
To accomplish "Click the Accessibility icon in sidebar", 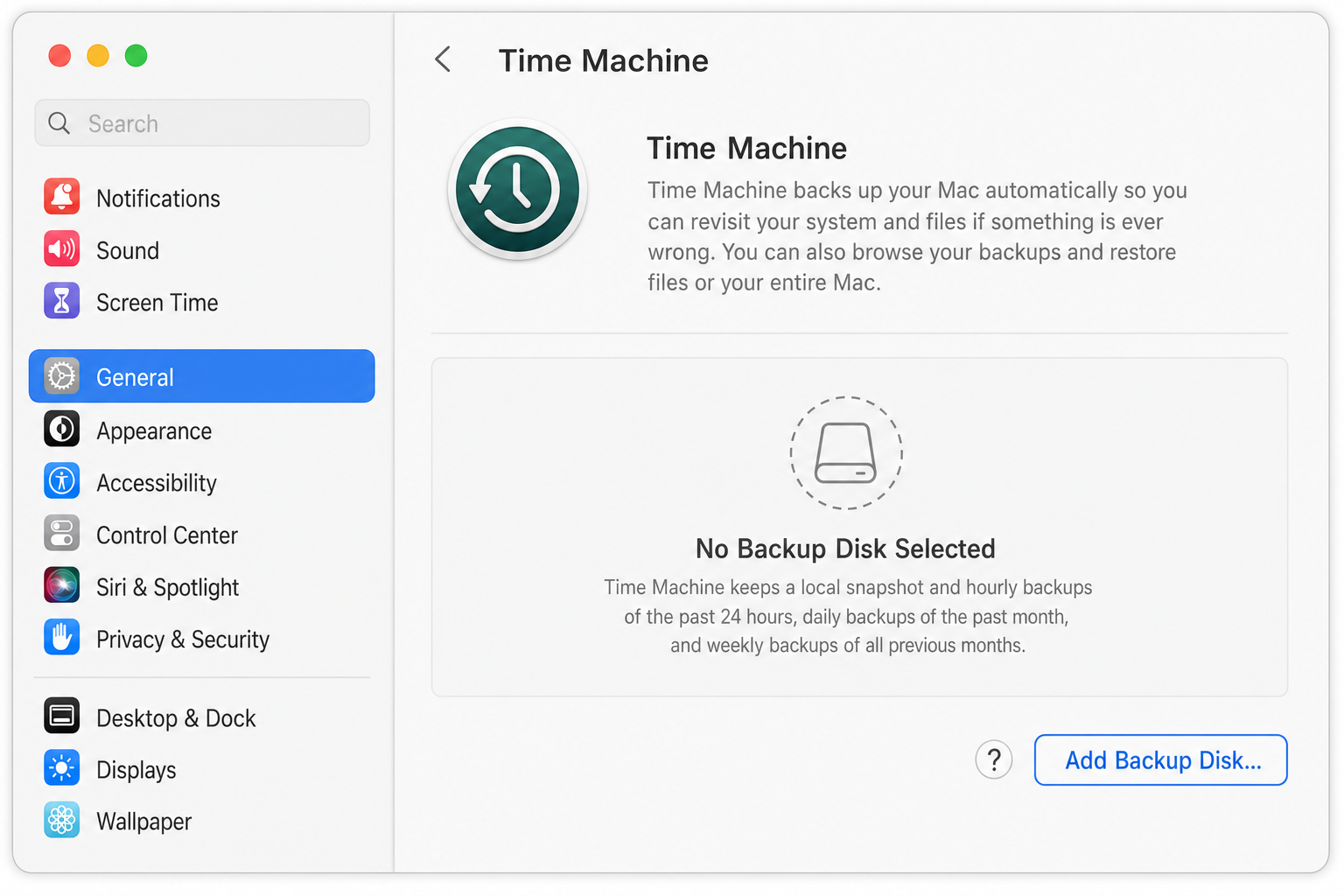I will tap(61, 481).
